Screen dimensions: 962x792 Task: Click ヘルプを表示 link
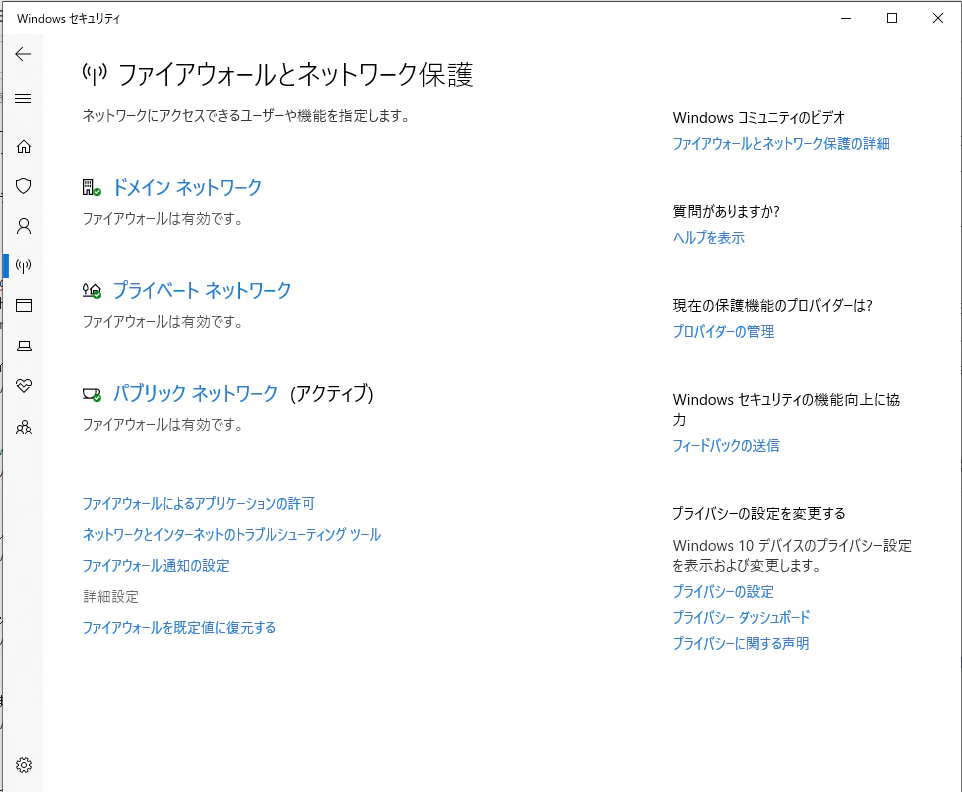(x=709, y=237)
